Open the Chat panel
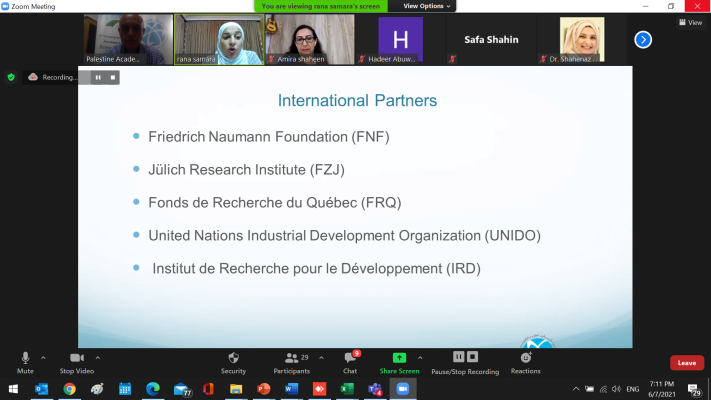 pyautogui.click(x=350, y=361)
